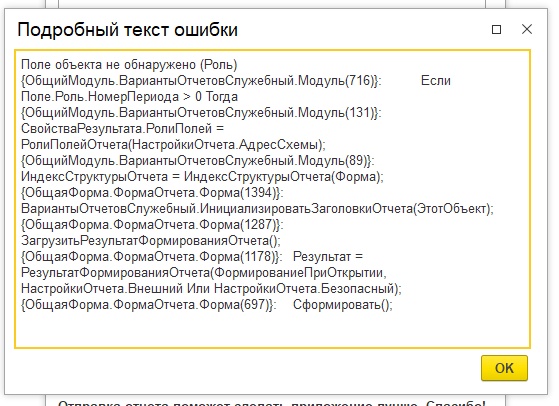Image resolution: width=559 pixels, height=406 pixels.
Task: Close the Подробный текст ошибки dialog
Action: [527, 29]
